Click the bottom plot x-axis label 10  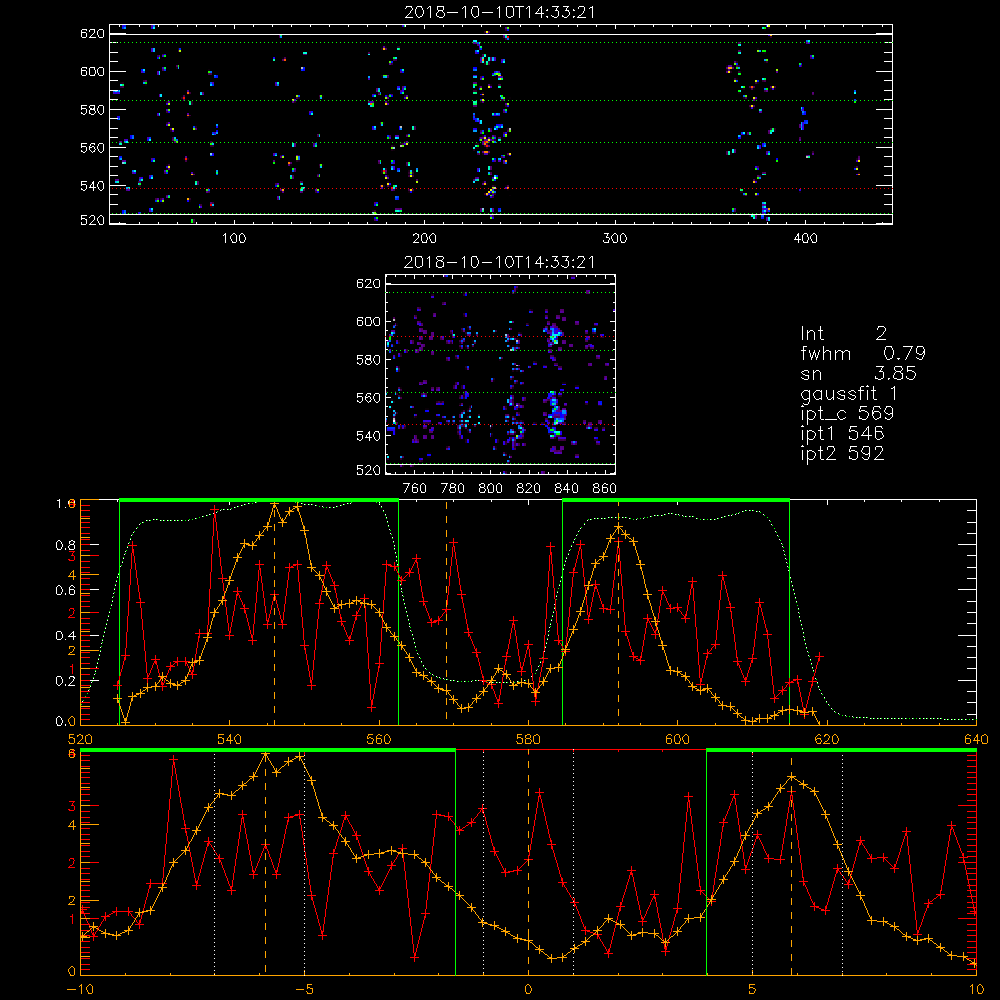point(976,989)
